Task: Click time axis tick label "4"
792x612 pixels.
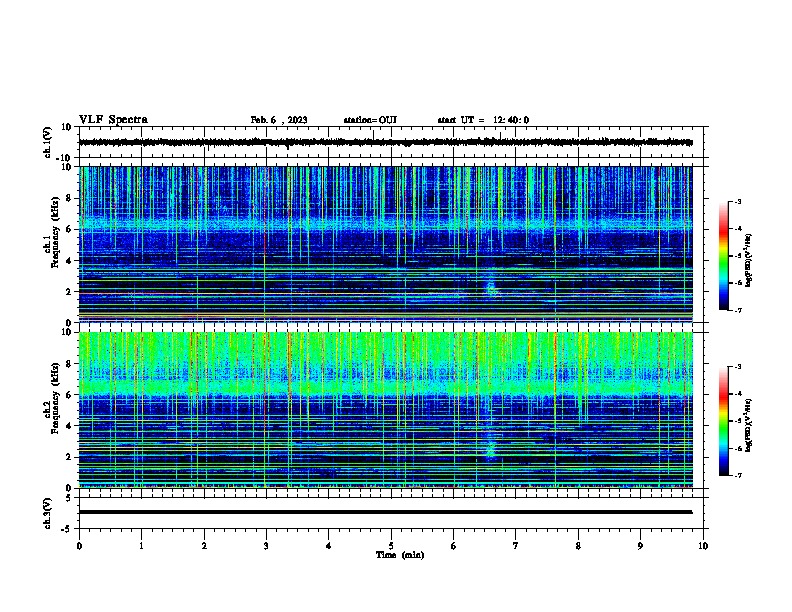Action: (x=329, y=546)
